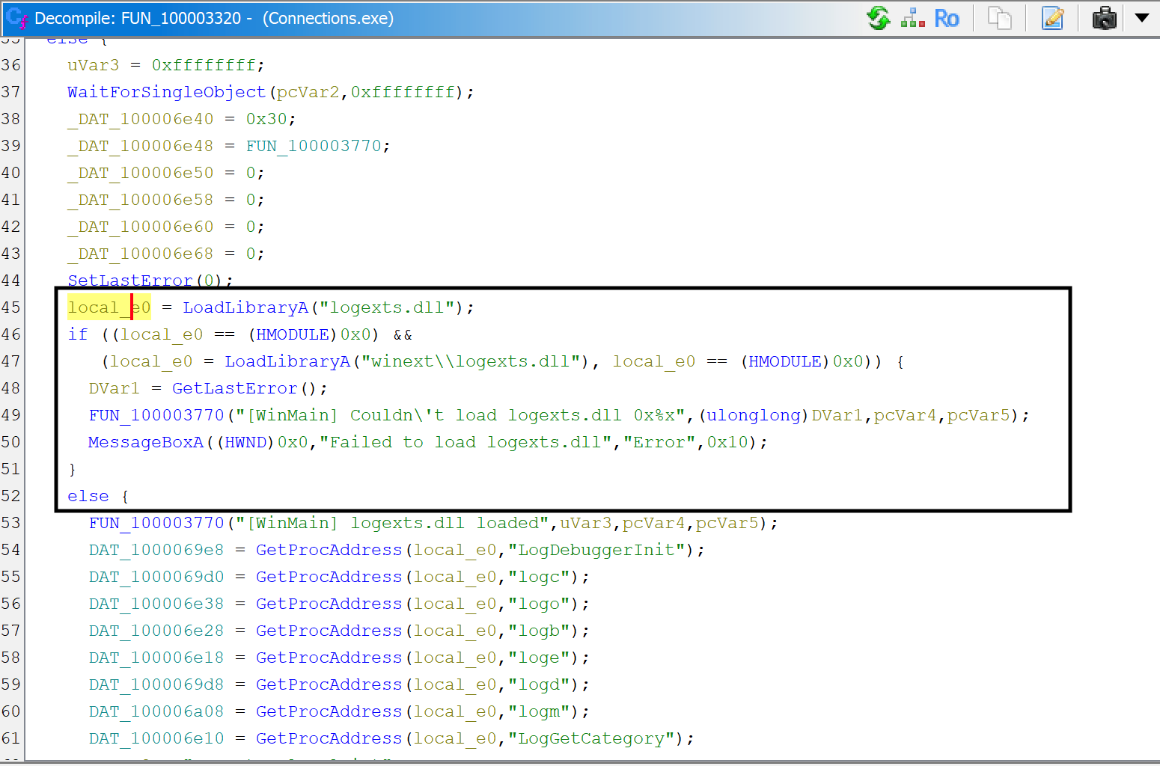Click line number 45 in the margin
This screenshot has width=1160, height=766.
coord(11,307)
